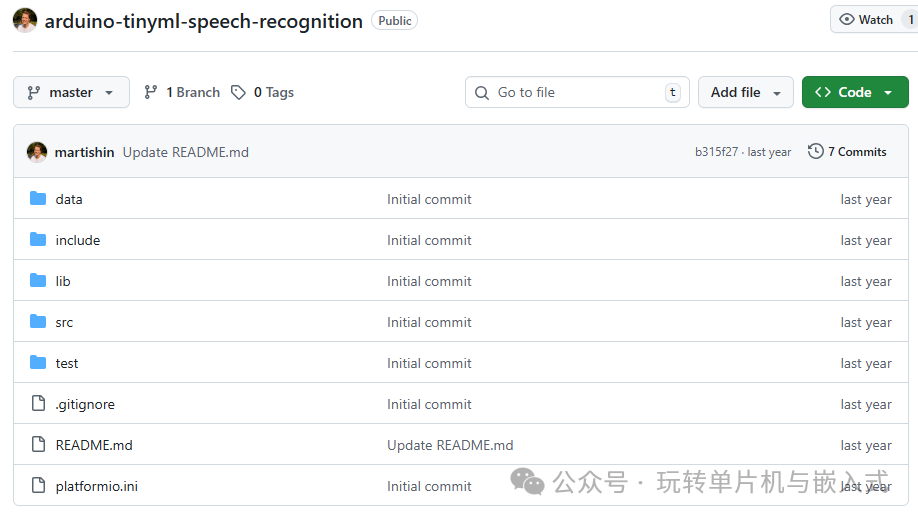Click the README.md file icon
918x519 pixels.
click(x=39, y=445)
